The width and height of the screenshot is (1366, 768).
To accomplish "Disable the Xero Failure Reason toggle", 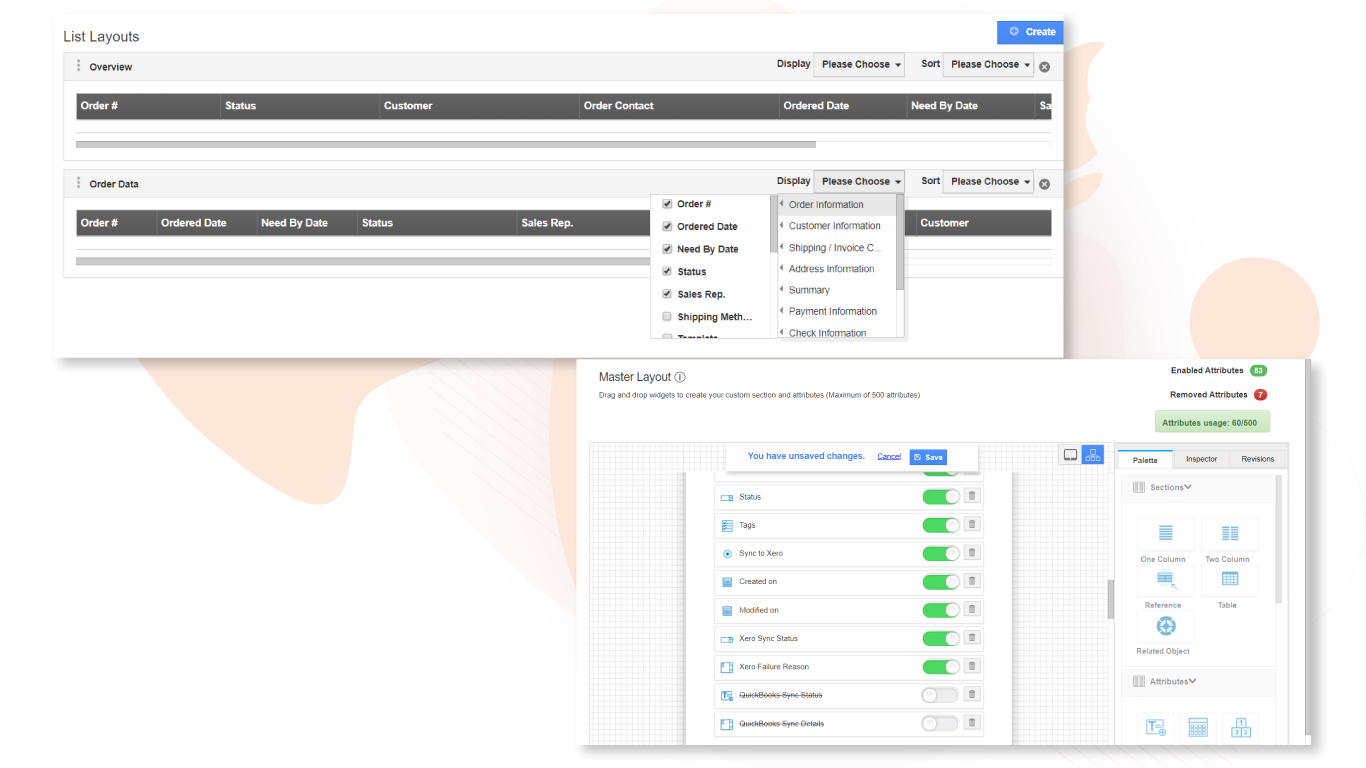I will tap(940, 667).
